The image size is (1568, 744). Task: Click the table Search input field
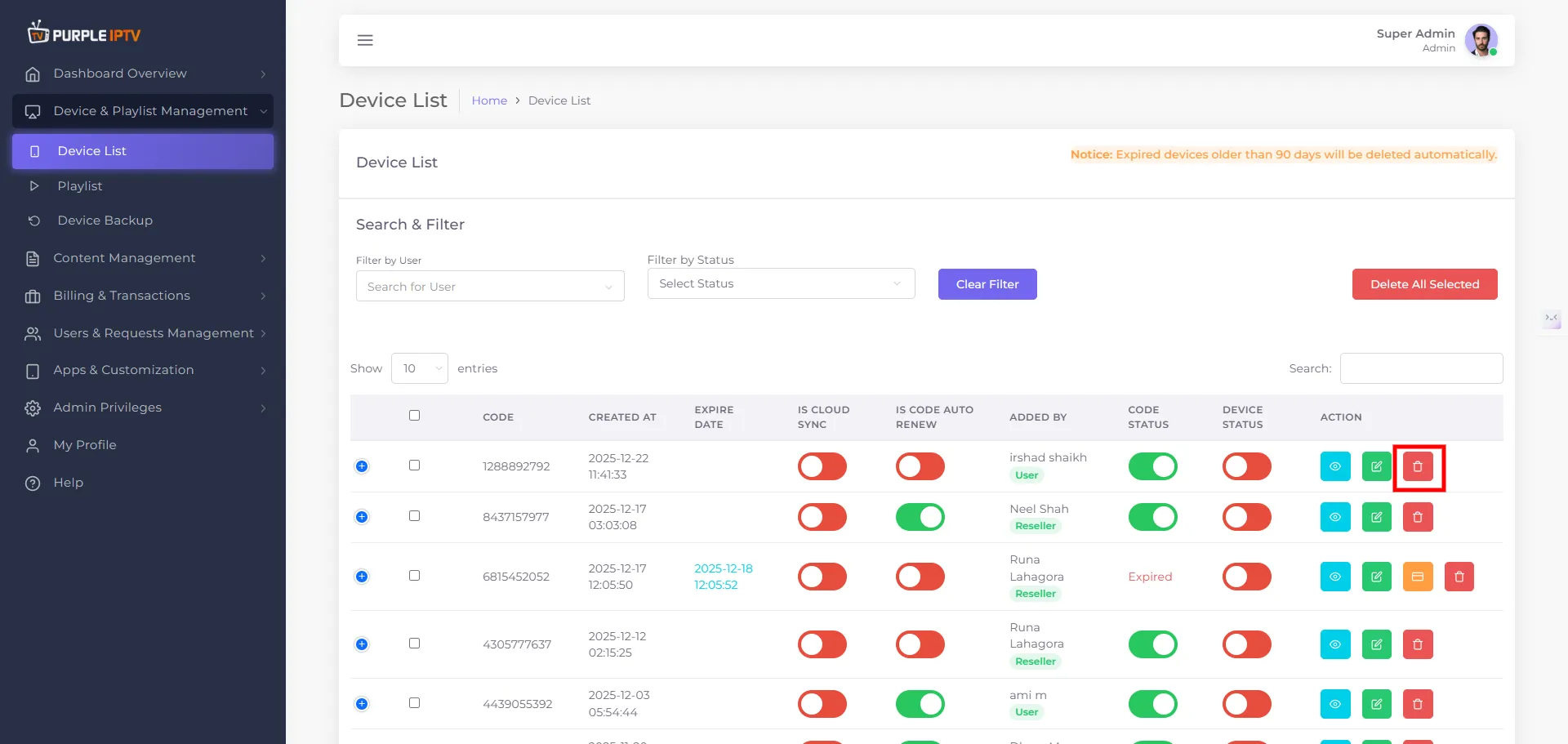[1421, 368]
